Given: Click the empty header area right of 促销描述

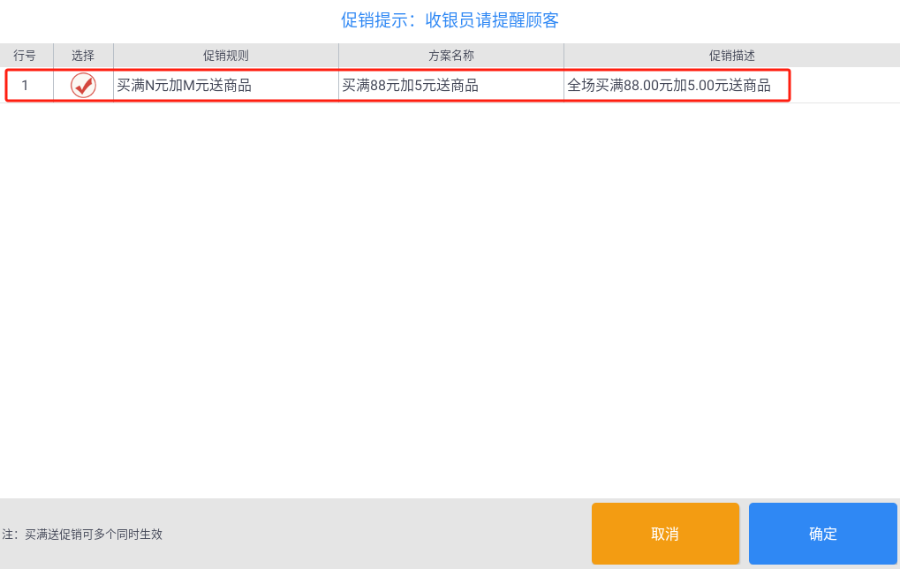Looking at the screenshot, I should tap(829, 56).
